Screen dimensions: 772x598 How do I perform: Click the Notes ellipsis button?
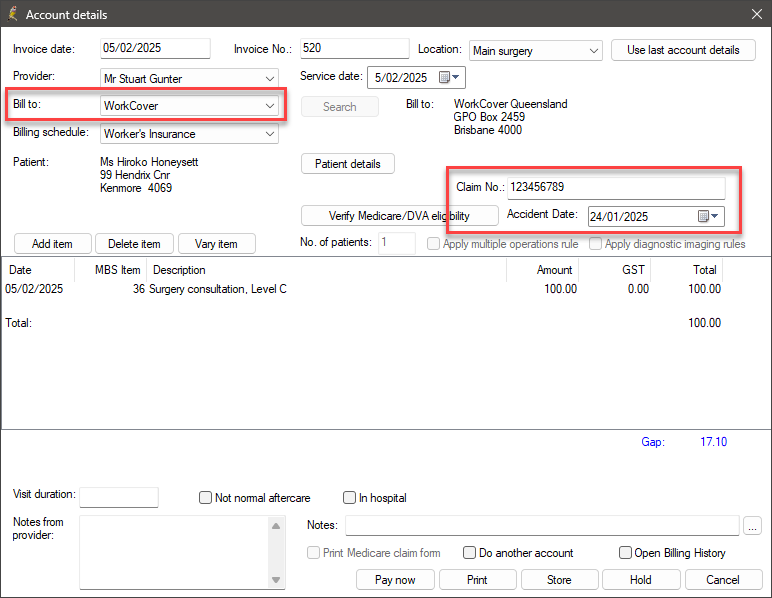(752, 526)
